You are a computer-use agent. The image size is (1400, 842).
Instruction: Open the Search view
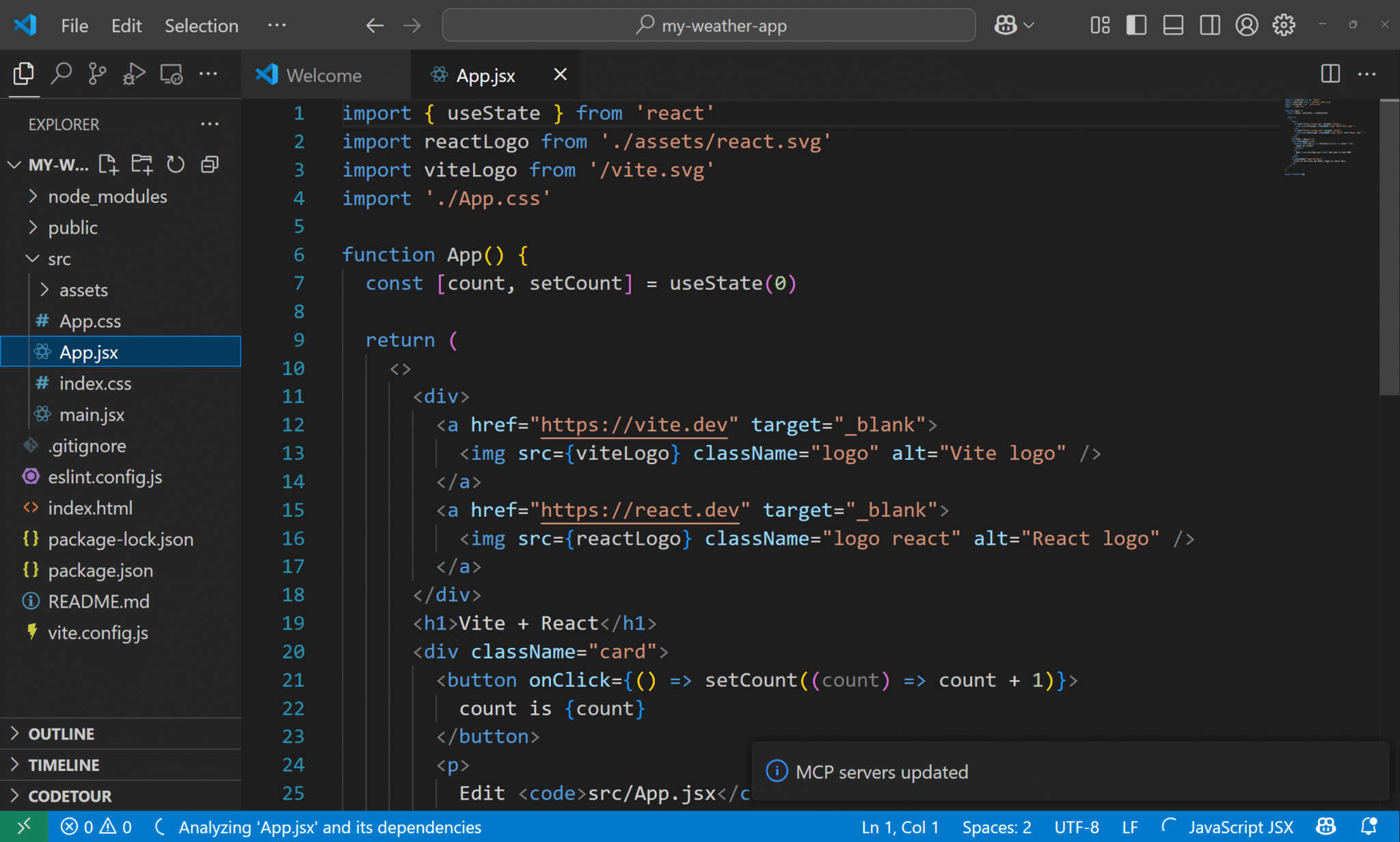click(62, 72)
